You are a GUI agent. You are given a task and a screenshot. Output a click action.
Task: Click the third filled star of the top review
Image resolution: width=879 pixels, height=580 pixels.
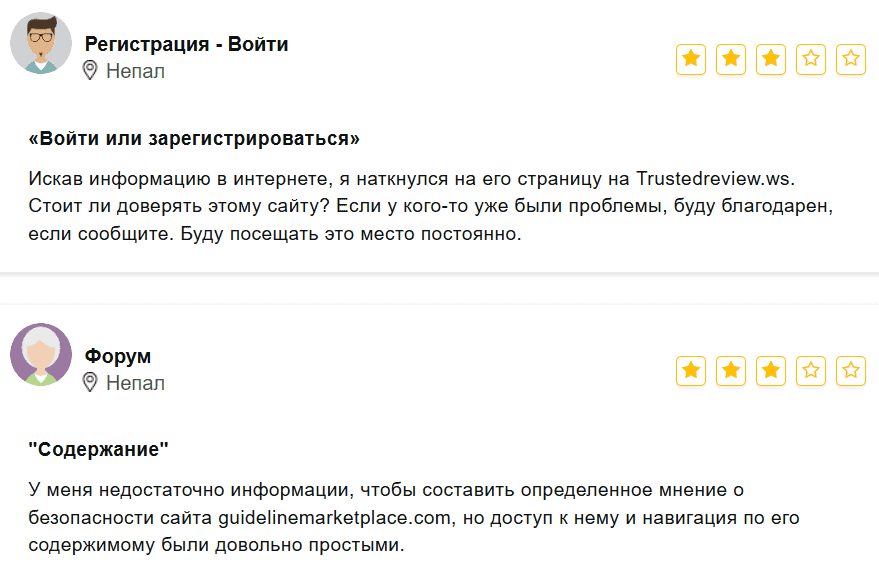pyautogui.click(x=770, y=59)
